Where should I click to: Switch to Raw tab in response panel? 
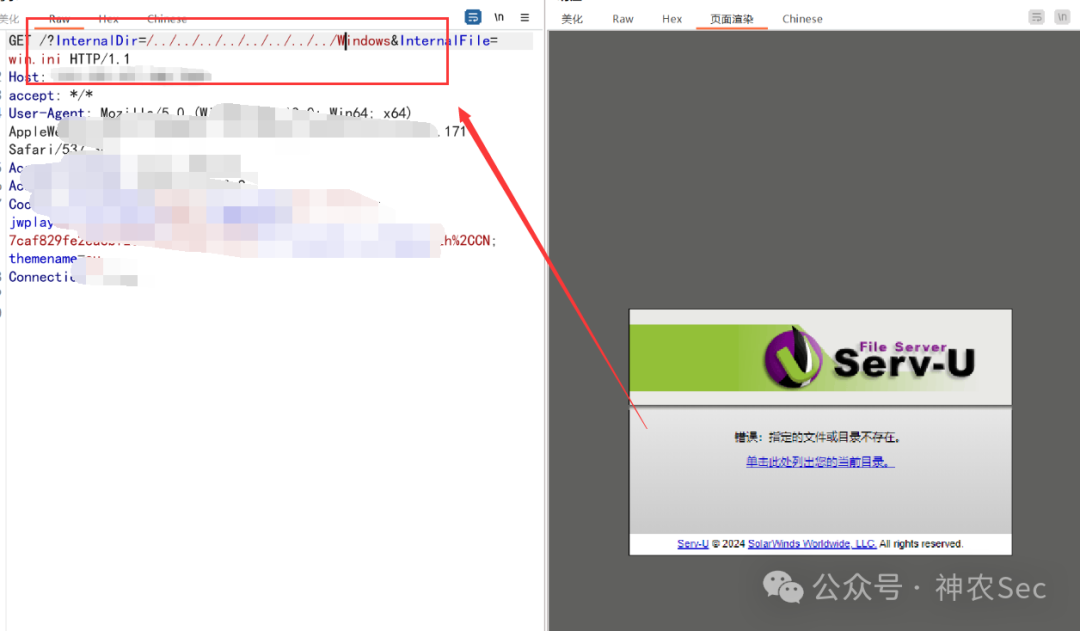point(623,19)
